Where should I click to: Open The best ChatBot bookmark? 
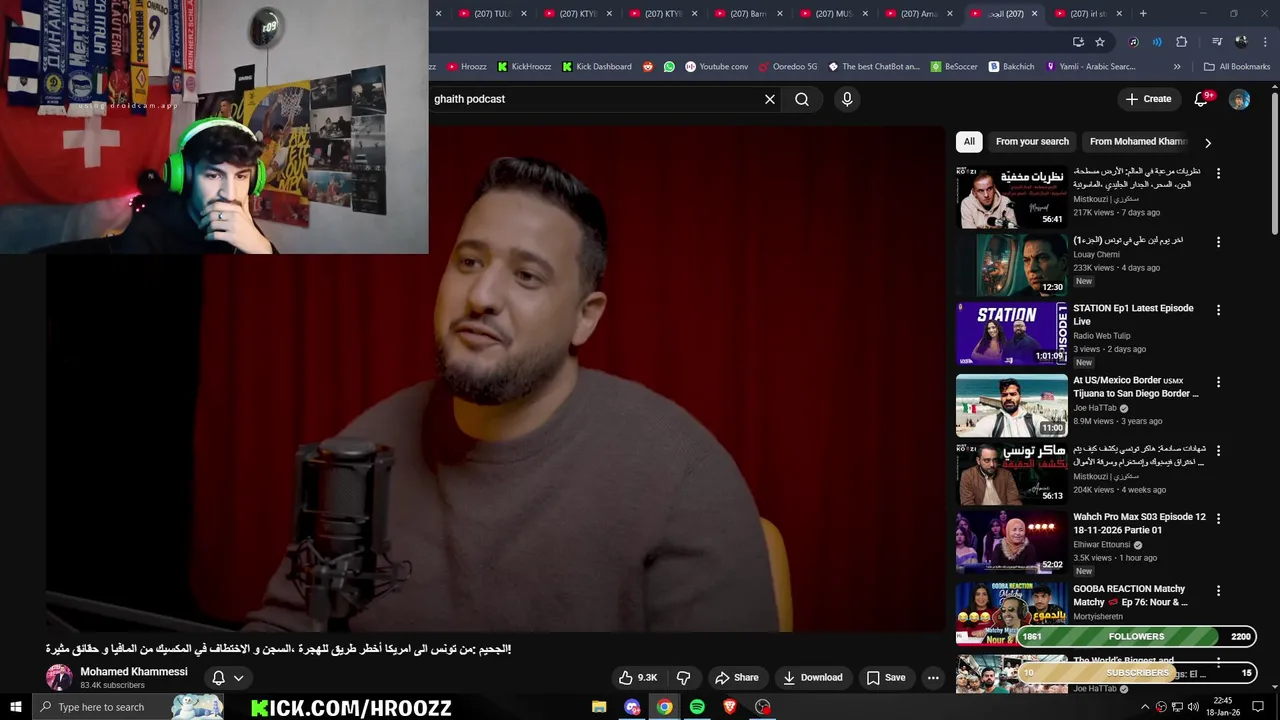coord(873,67)
